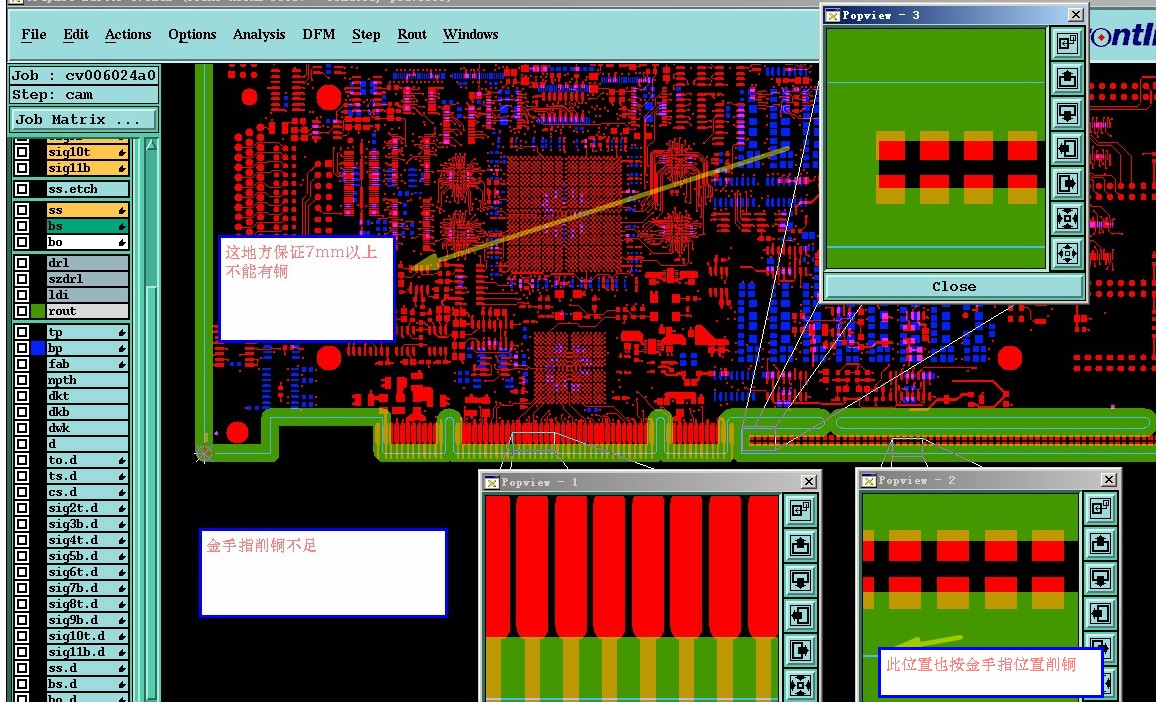Pan down in Popview 1
Screen dimensions: 1156x702
click(801, 580)
